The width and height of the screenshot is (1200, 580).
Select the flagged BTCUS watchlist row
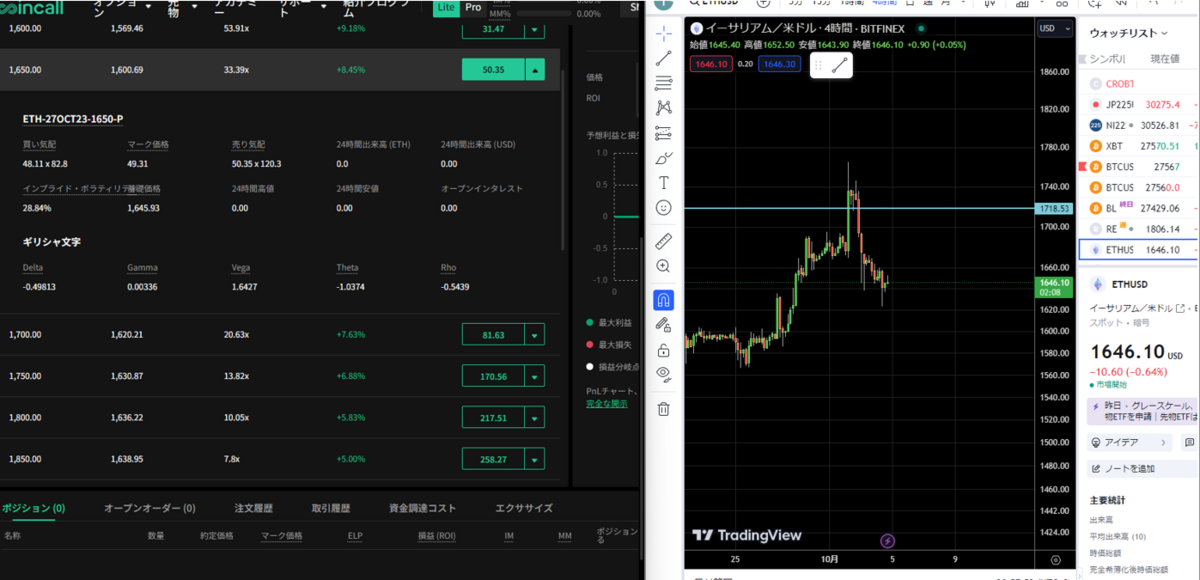[x=1140, y=166]
